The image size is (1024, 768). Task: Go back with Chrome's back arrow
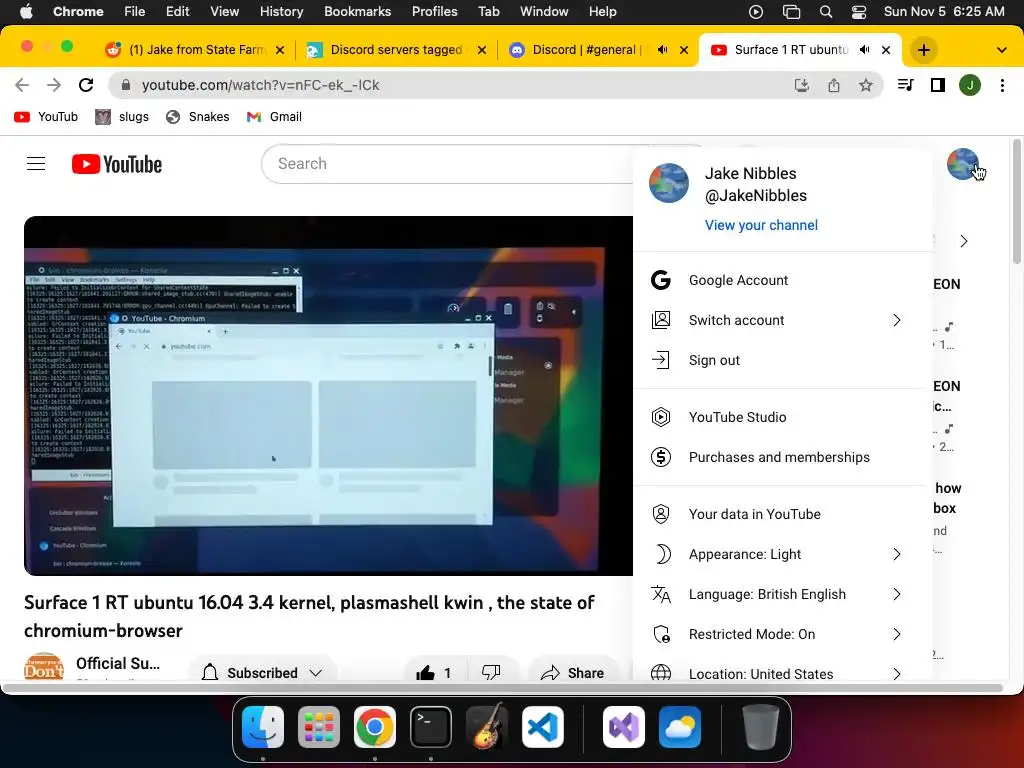pos(22,85)
